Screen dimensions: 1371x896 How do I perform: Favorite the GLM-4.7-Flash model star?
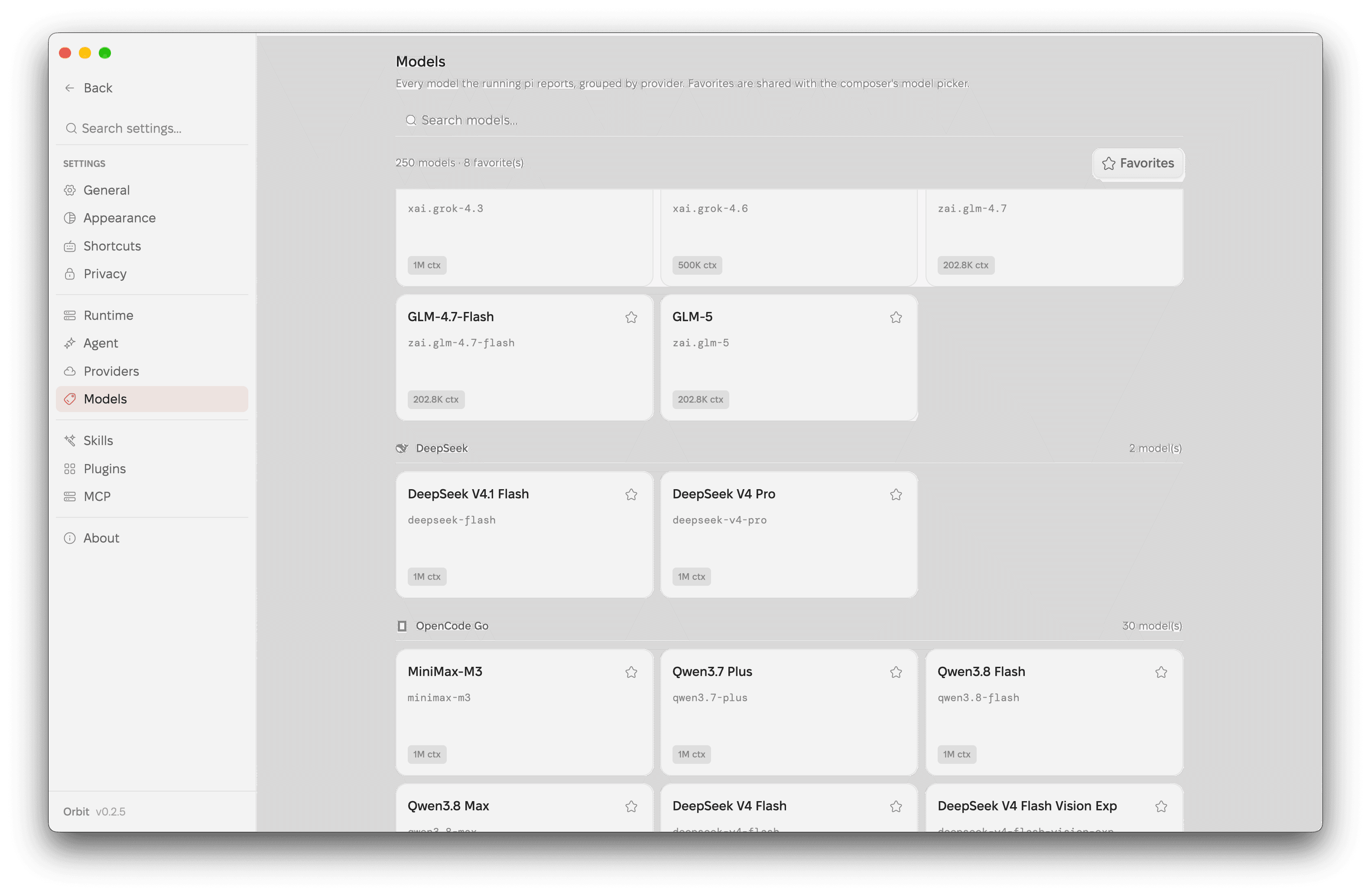tap(631, 317)
